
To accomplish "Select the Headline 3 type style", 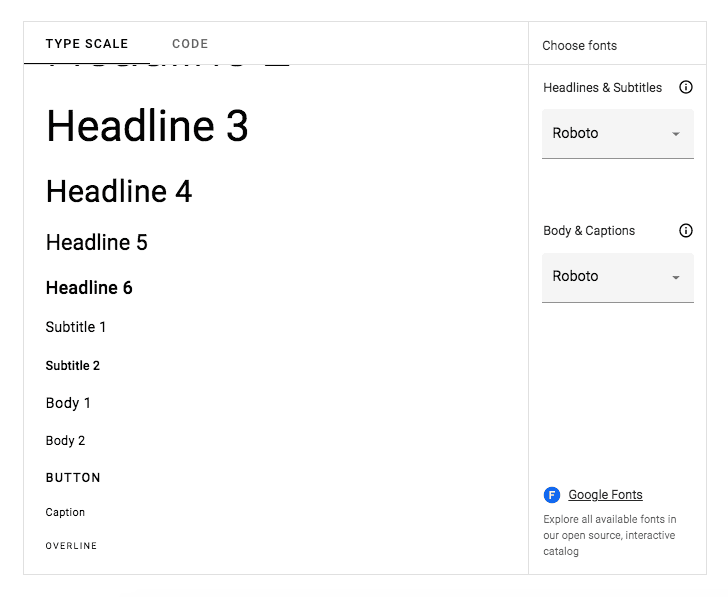I will point(147,127).
